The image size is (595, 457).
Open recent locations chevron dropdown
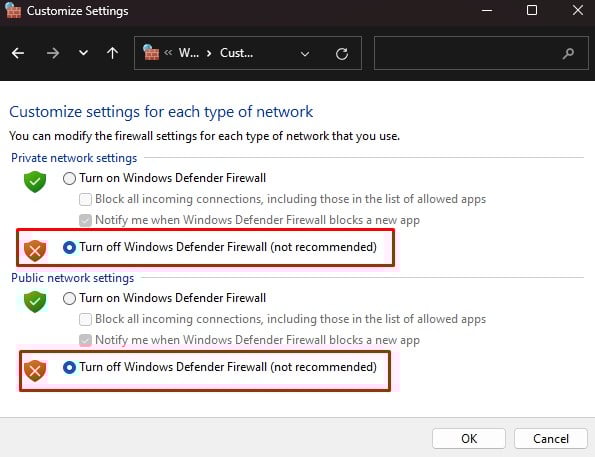coord(83,53)
